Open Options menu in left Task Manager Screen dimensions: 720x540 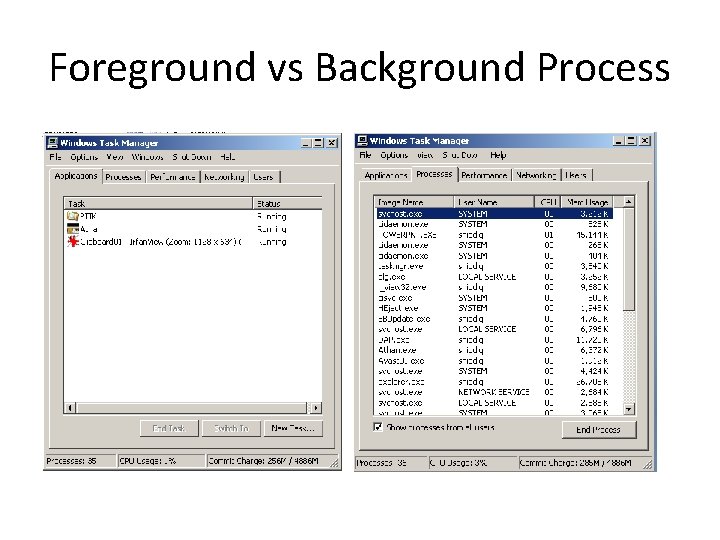(84, 157)
